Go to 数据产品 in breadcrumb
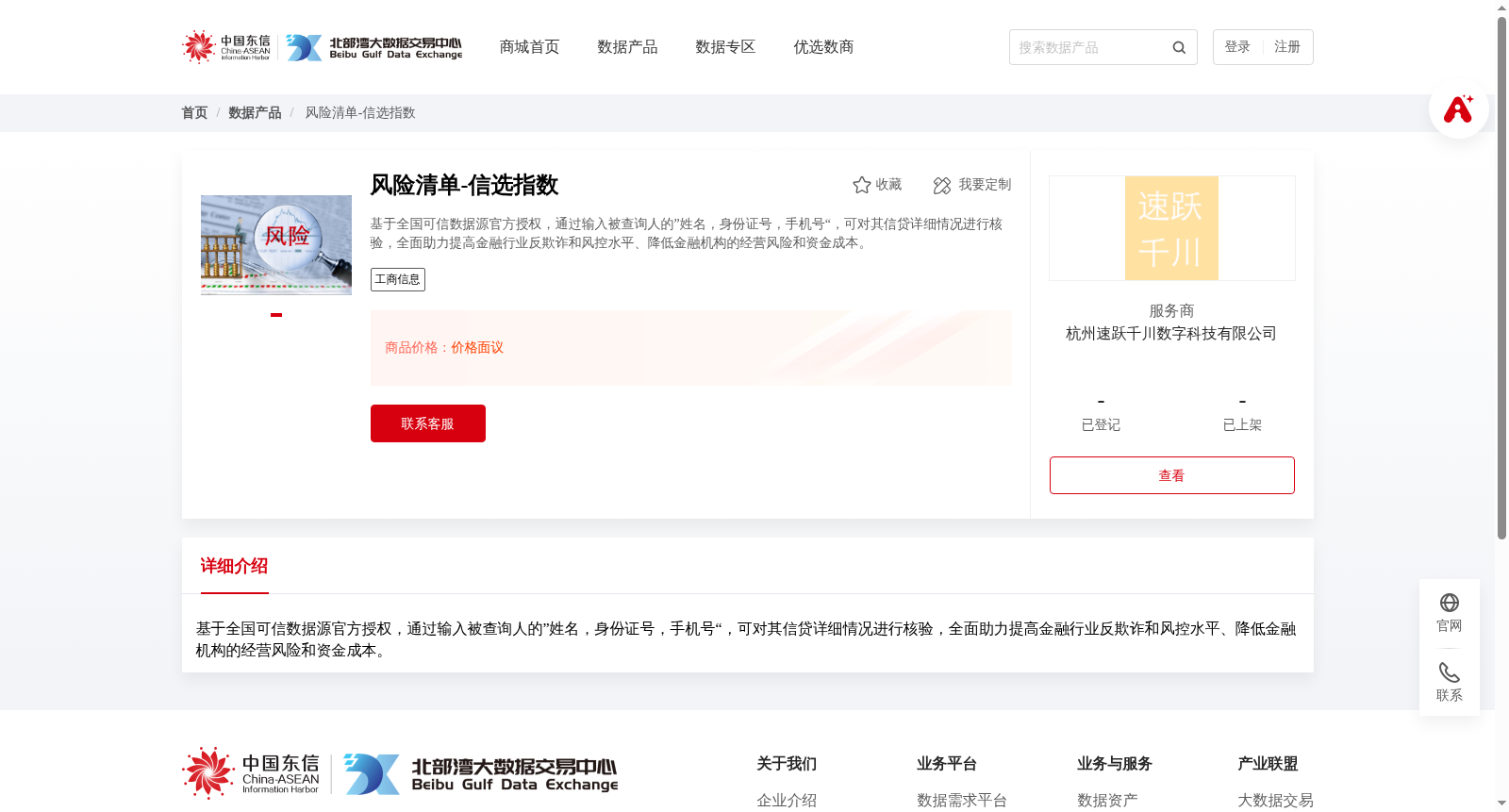 pyautogui.click(x=255, y=112)
